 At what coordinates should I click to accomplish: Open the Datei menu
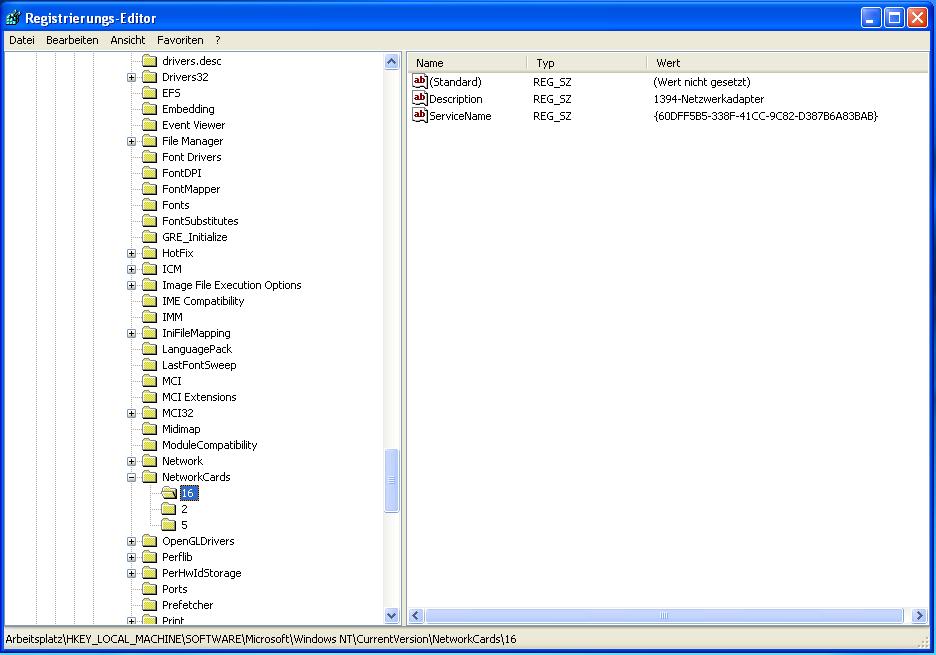click(21, 40)
